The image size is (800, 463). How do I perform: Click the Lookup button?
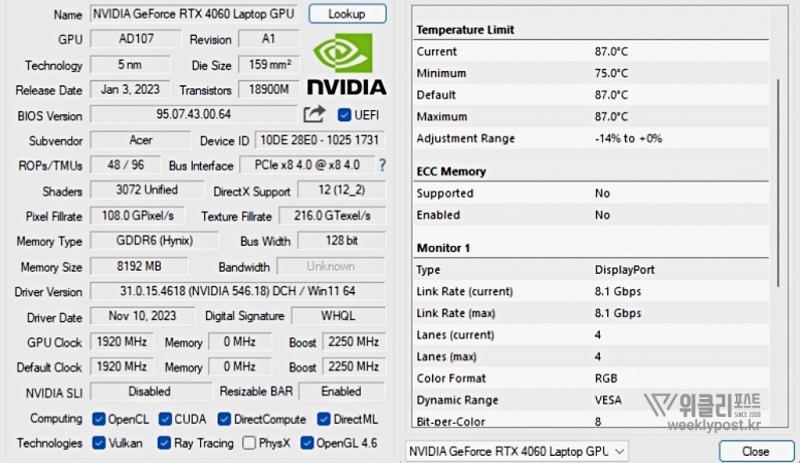pyautogui.click(x=347, y=14)
